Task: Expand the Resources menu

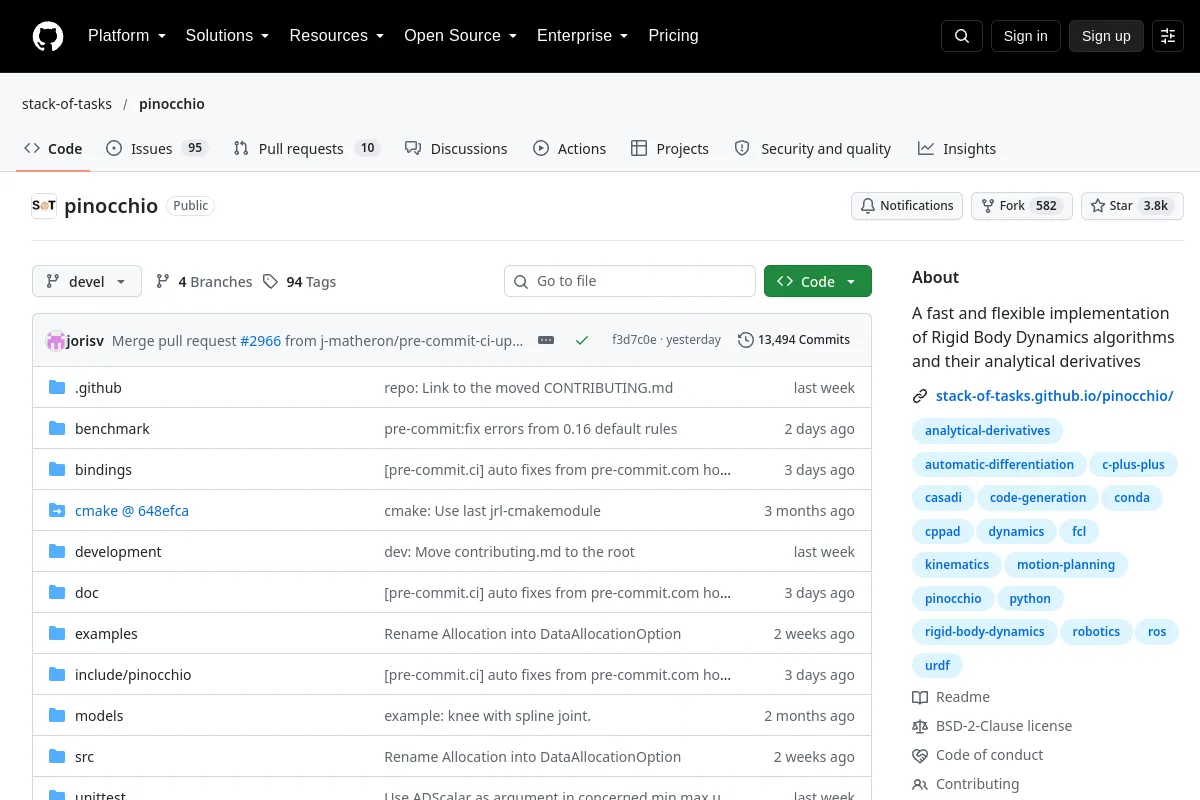Action: pos(336,36)
